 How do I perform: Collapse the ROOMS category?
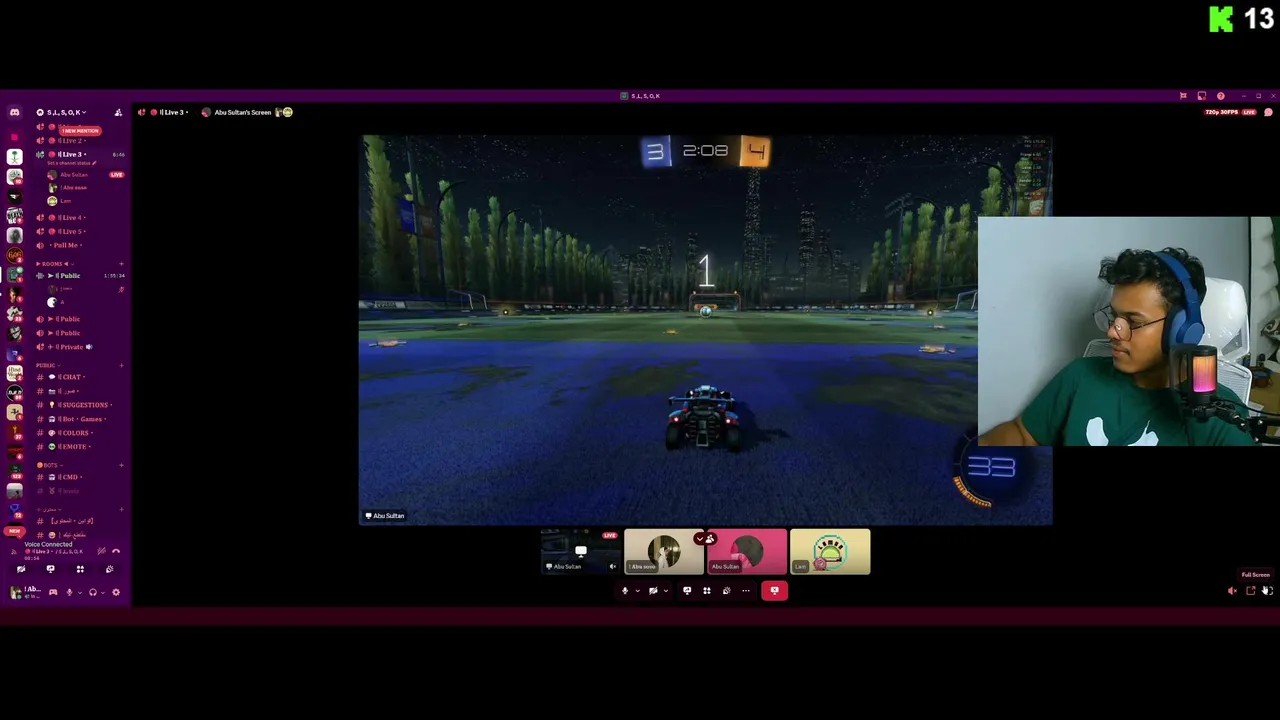pos(55,264)
